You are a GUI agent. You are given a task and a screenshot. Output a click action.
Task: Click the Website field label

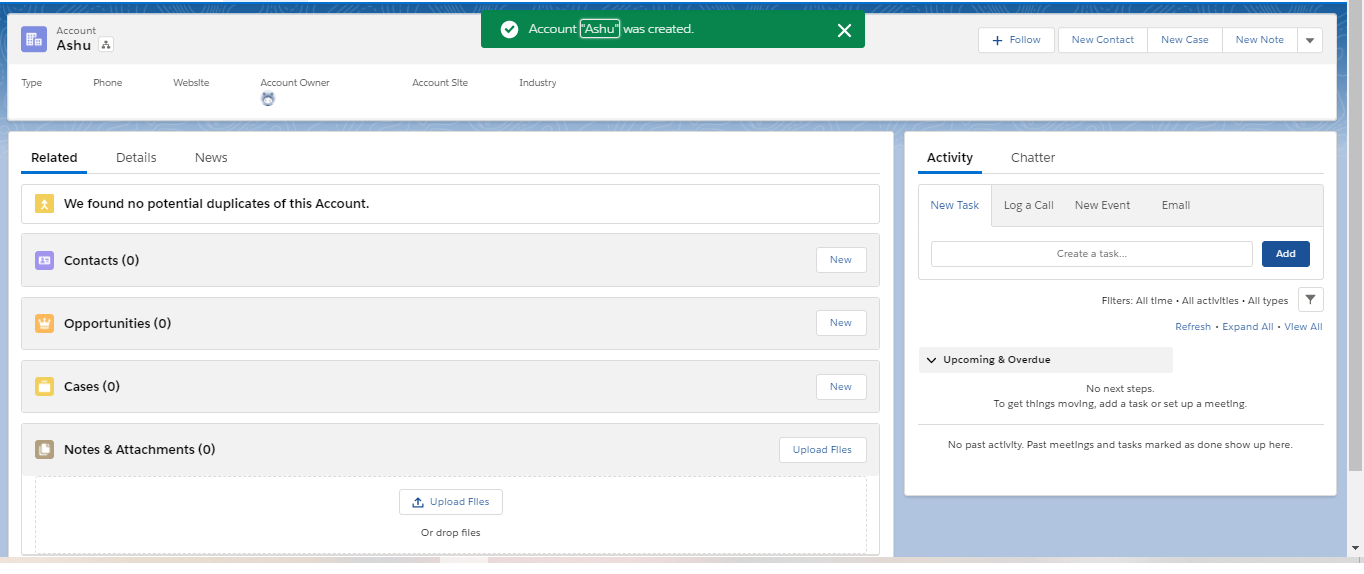[x=191, y=83]
